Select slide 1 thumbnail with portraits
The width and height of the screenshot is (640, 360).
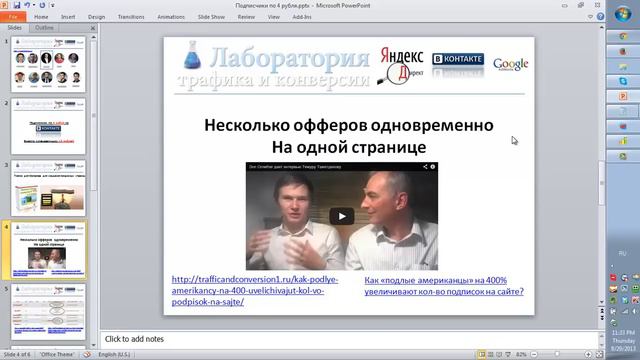point(48,64)
